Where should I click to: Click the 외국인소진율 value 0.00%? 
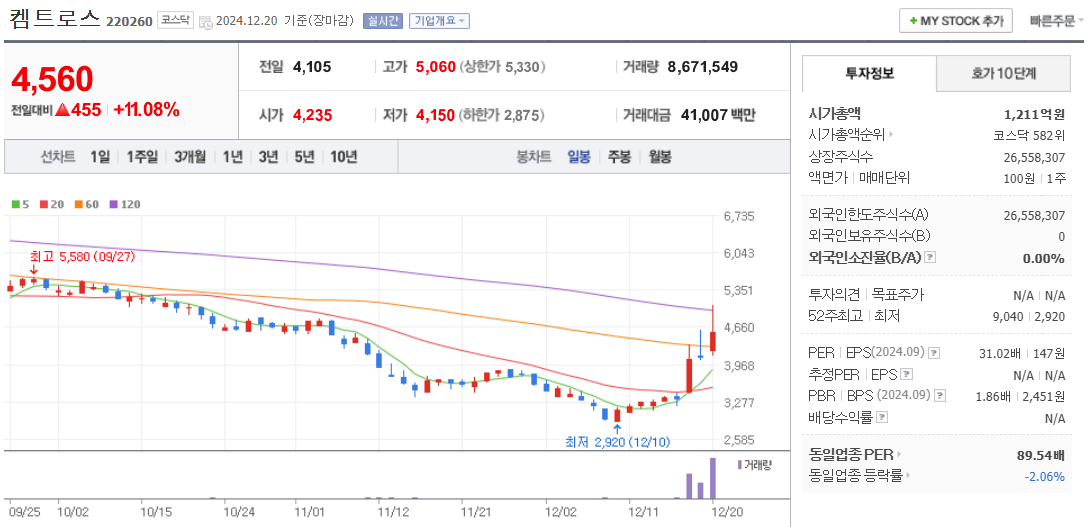pyautogui.click(x=1043, y=259)
